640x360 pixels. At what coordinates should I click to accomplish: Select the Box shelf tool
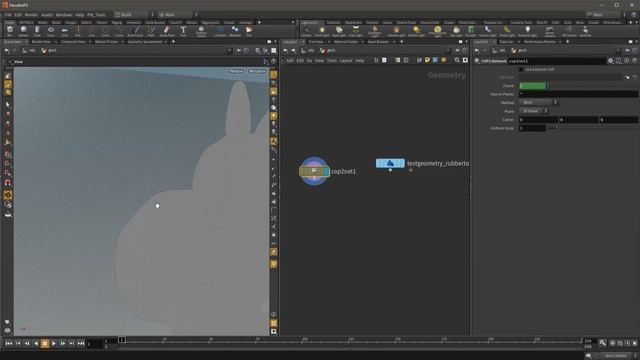pos(10,31)
